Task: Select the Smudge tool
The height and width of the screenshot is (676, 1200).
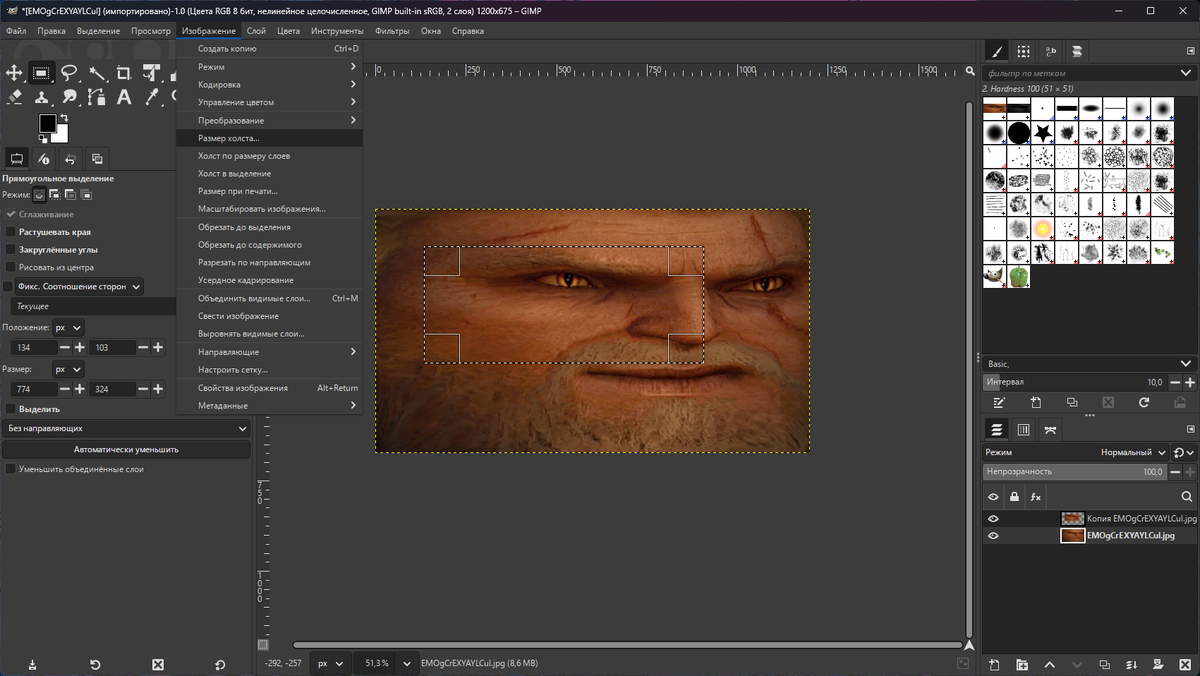Action: click(x=69, y=97)
